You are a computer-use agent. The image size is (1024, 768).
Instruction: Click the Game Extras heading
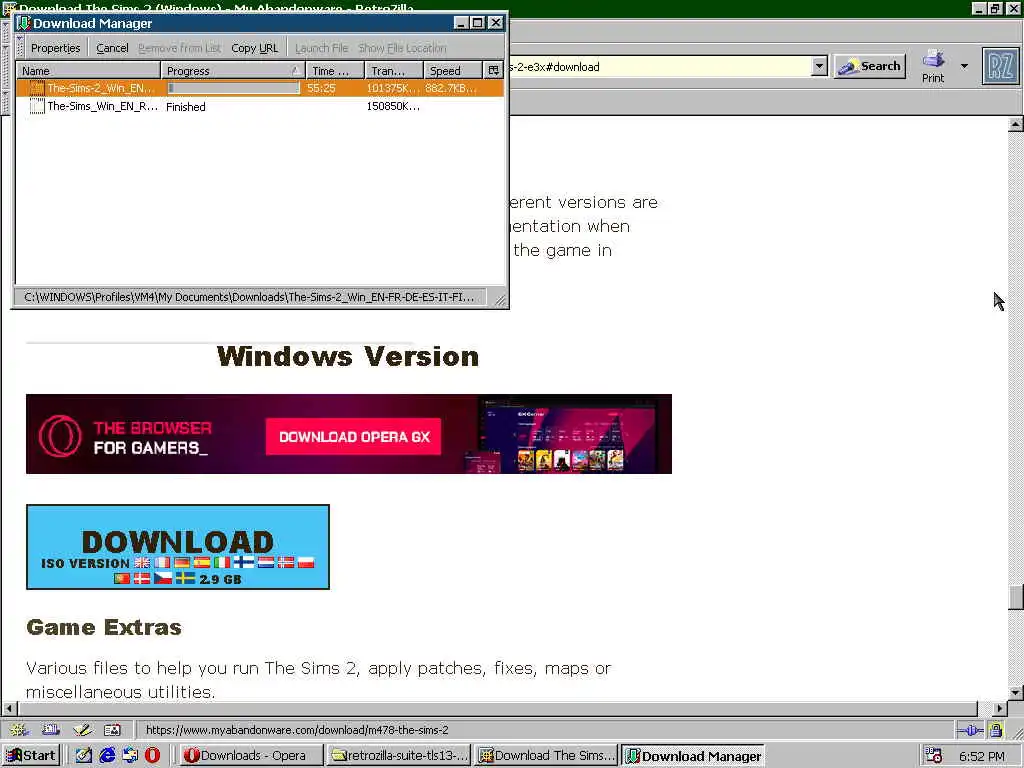[x=104, y=627]
